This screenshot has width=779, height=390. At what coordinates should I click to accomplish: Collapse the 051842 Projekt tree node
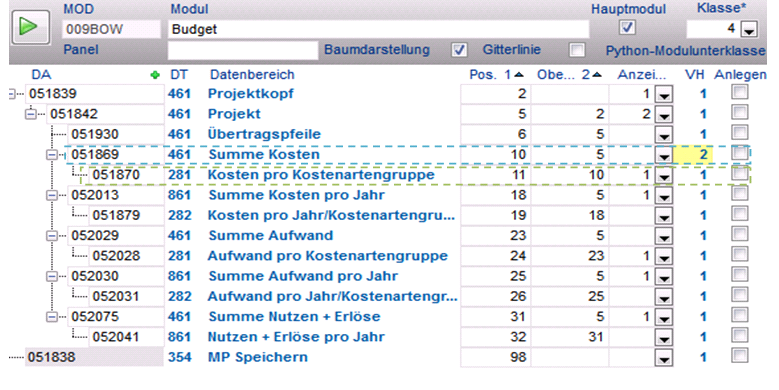pyautogui.click(x=31, y=114)
